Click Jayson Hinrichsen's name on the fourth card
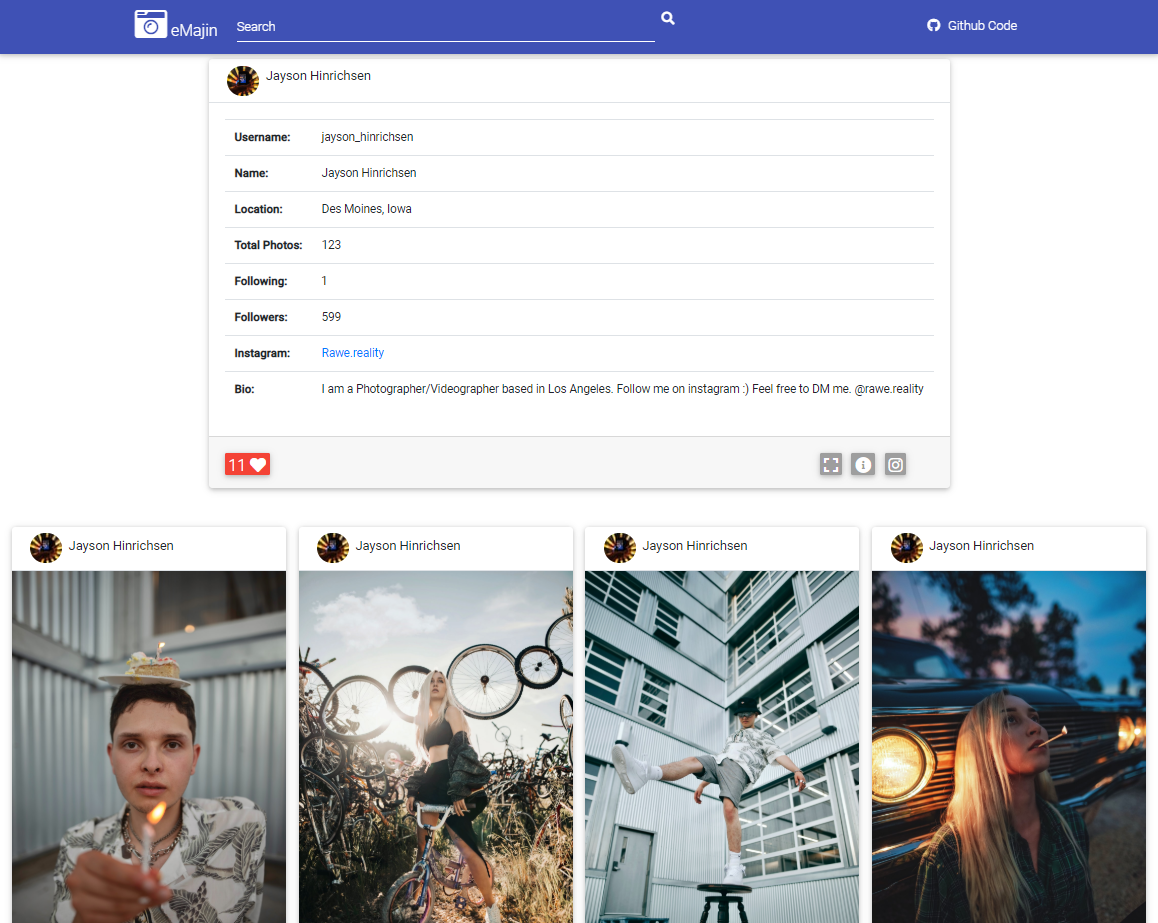 coord(981,545)
